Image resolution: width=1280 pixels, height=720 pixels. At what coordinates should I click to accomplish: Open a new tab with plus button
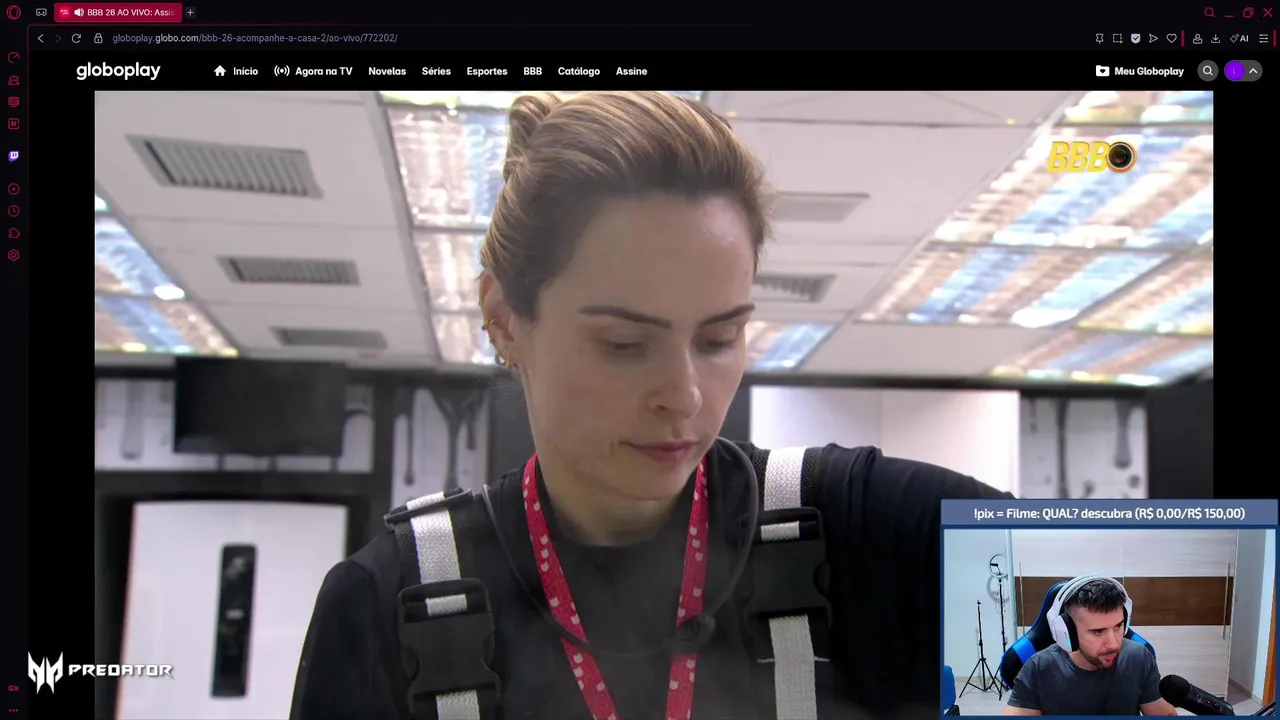click(x=190, y=12)
